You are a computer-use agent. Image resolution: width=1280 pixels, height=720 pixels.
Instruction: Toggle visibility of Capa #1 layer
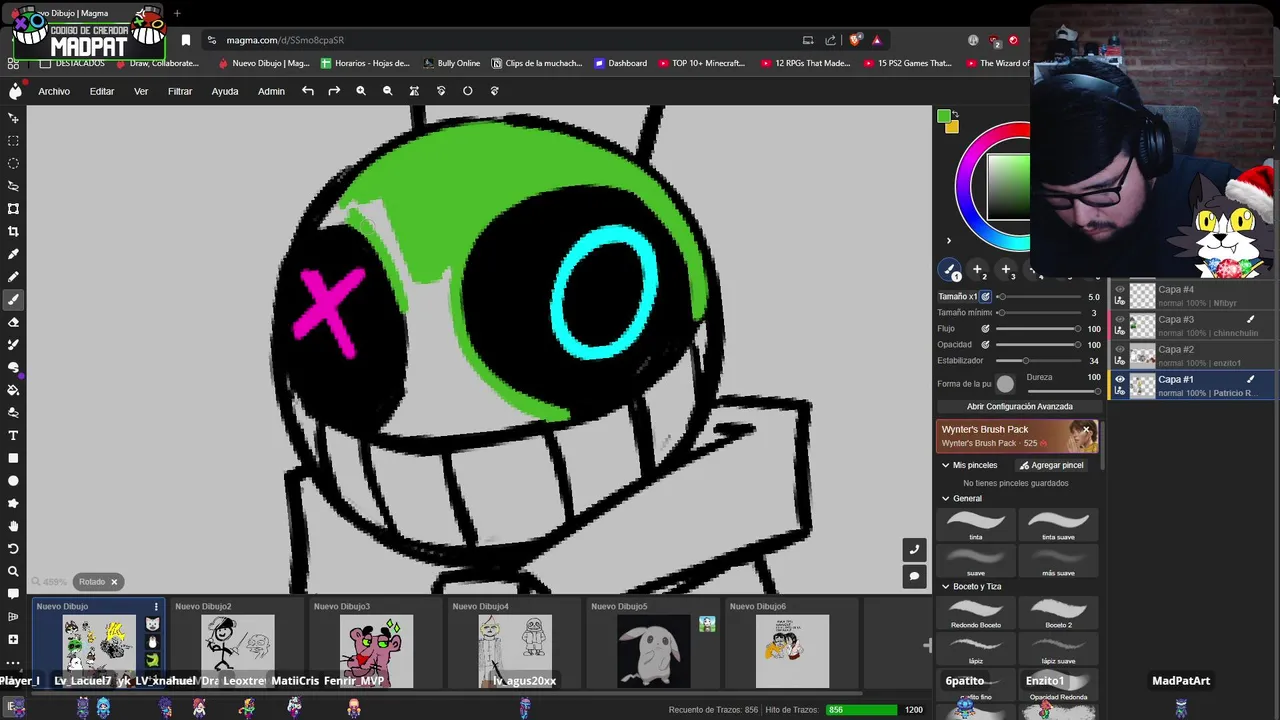pos(1120,379)
